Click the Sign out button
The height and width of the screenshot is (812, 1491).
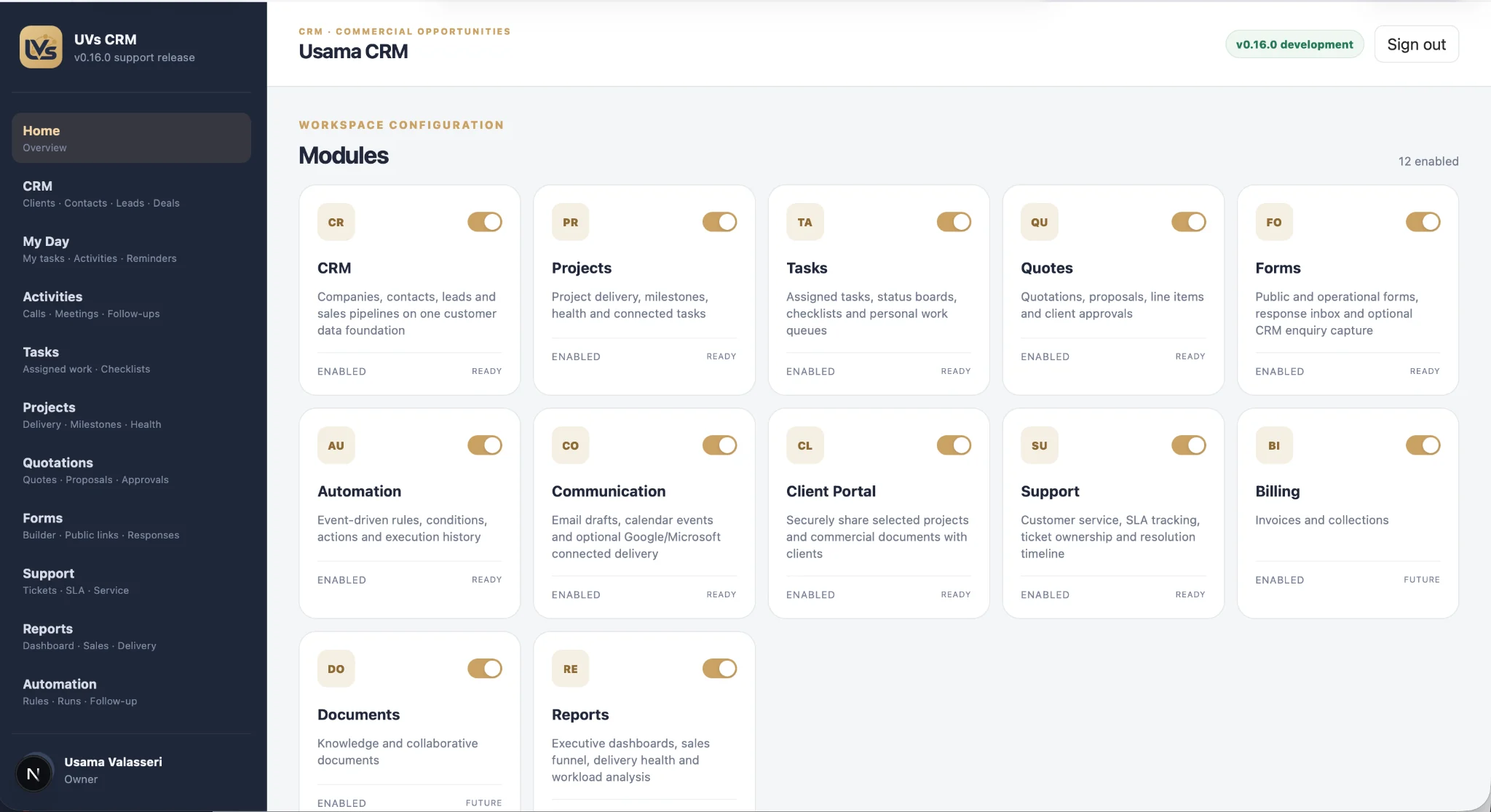[1416, 44]
